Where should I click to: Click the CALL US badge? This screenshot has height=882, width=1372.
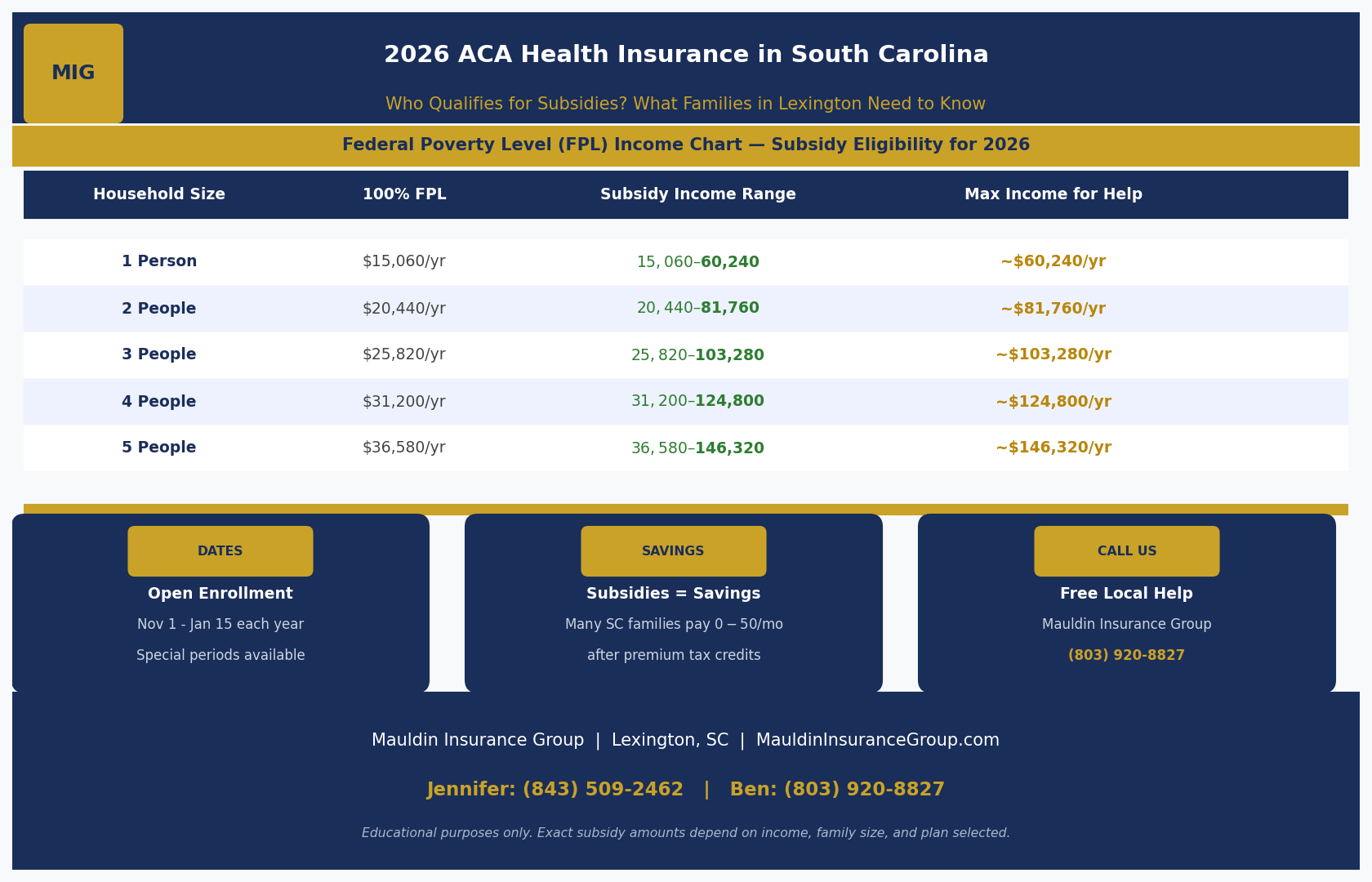1127,551
